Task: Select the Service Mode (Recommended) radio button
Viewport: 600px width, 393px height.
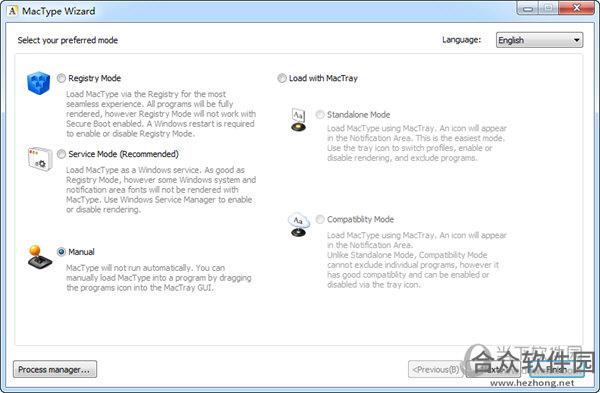Action: tap(61, 154)
